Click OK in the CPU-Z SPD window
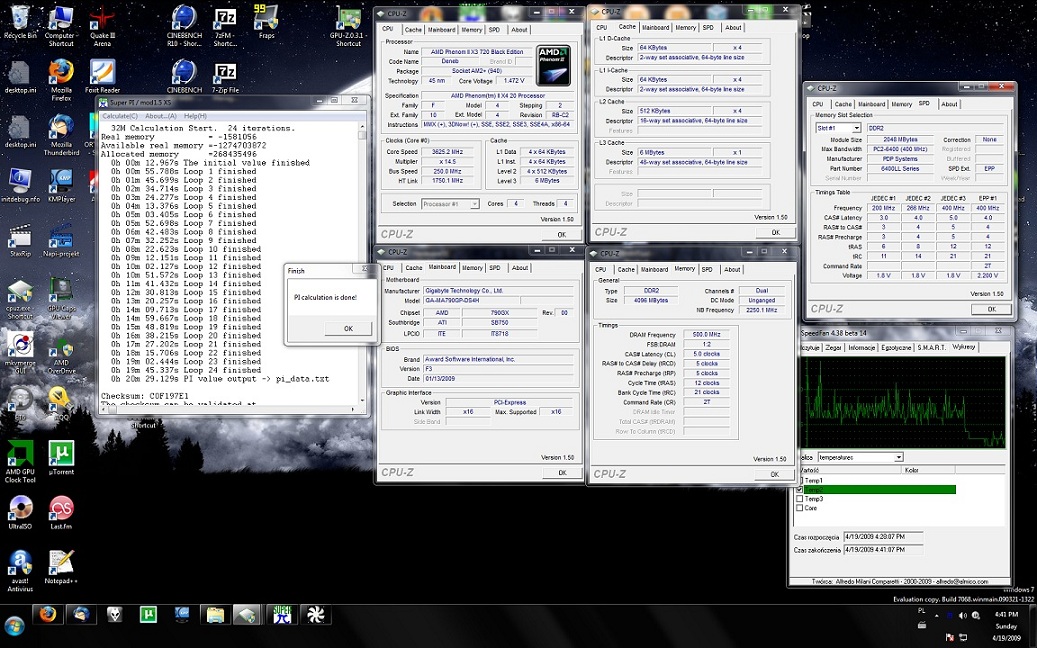Viewport: 1037px width, 648px height. coord(991,309)
